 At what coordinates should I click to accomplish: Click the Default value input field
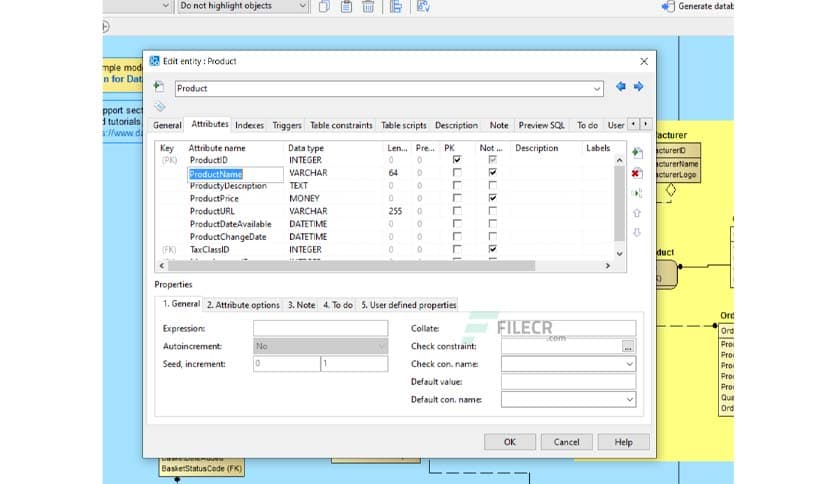(568, 382)
